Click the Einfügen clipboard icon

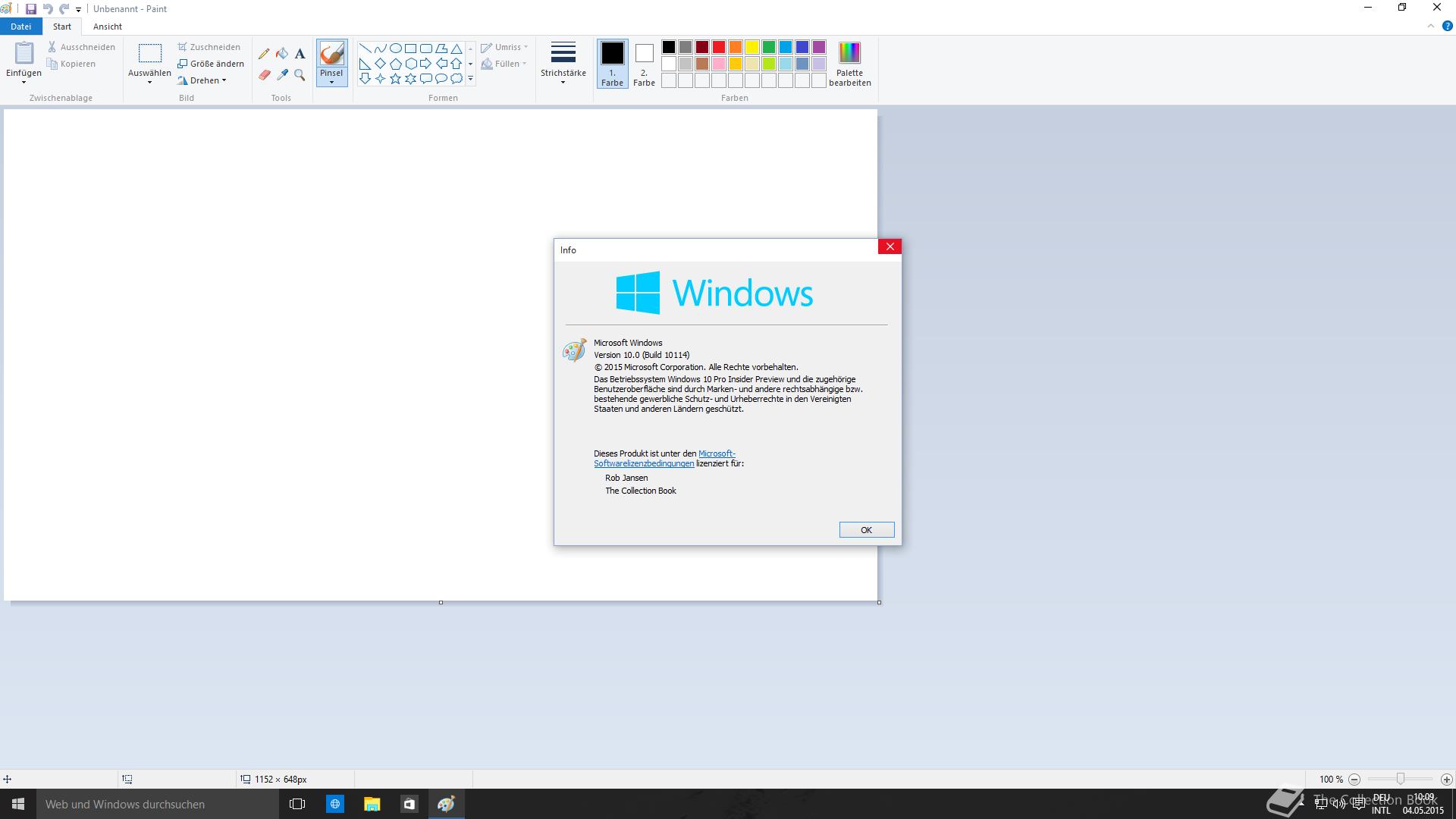tap(24, 54)
